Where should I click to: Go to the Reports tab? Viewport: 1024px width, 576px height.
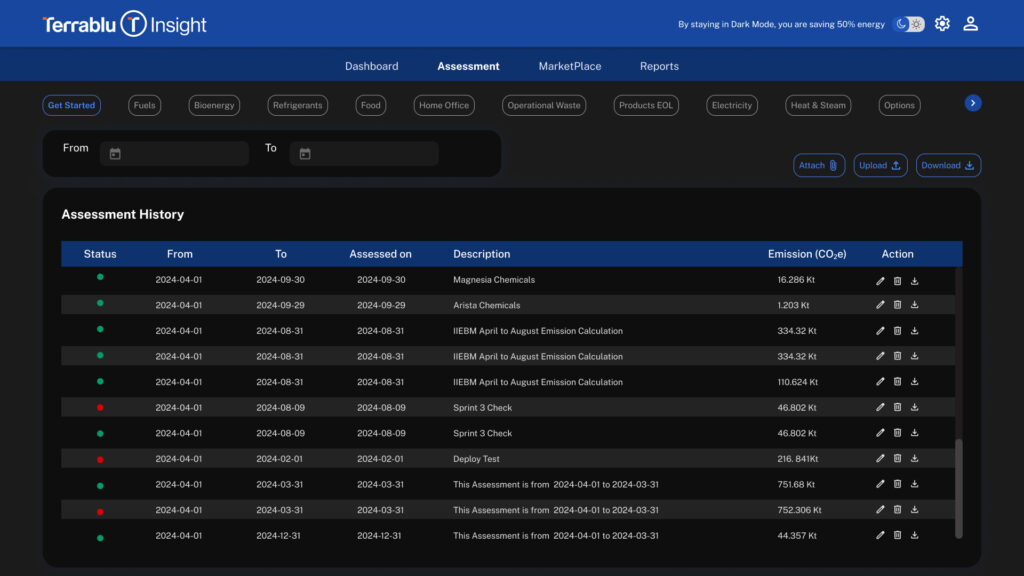pos(659,66)
